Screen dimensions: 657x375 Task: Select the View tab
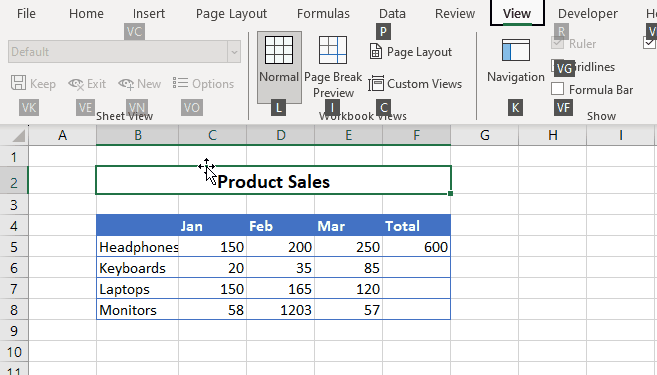click(517, 13)
